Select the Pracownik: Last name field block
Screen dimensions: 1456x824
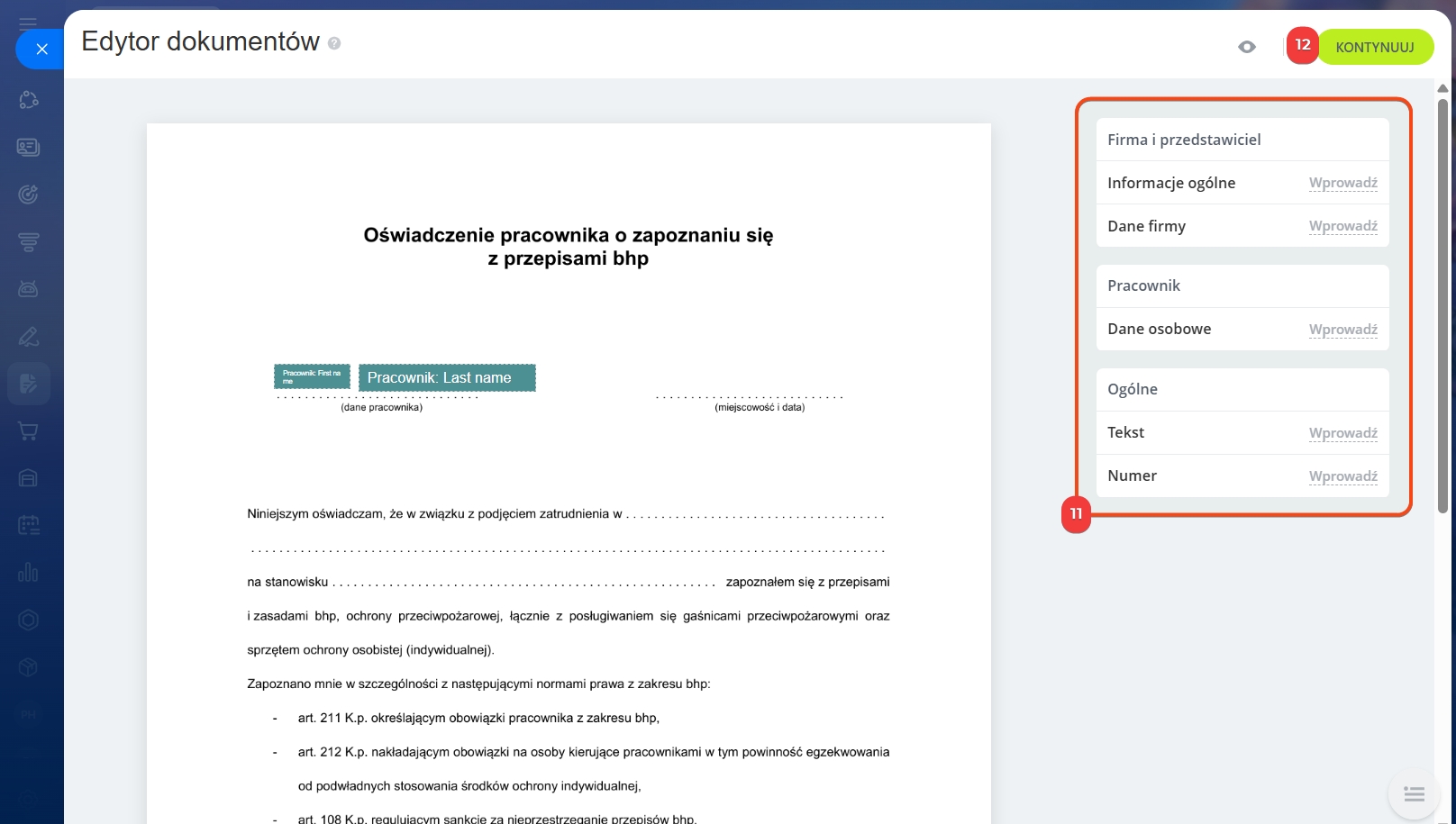pyautogui.click(x=447, y=378)
